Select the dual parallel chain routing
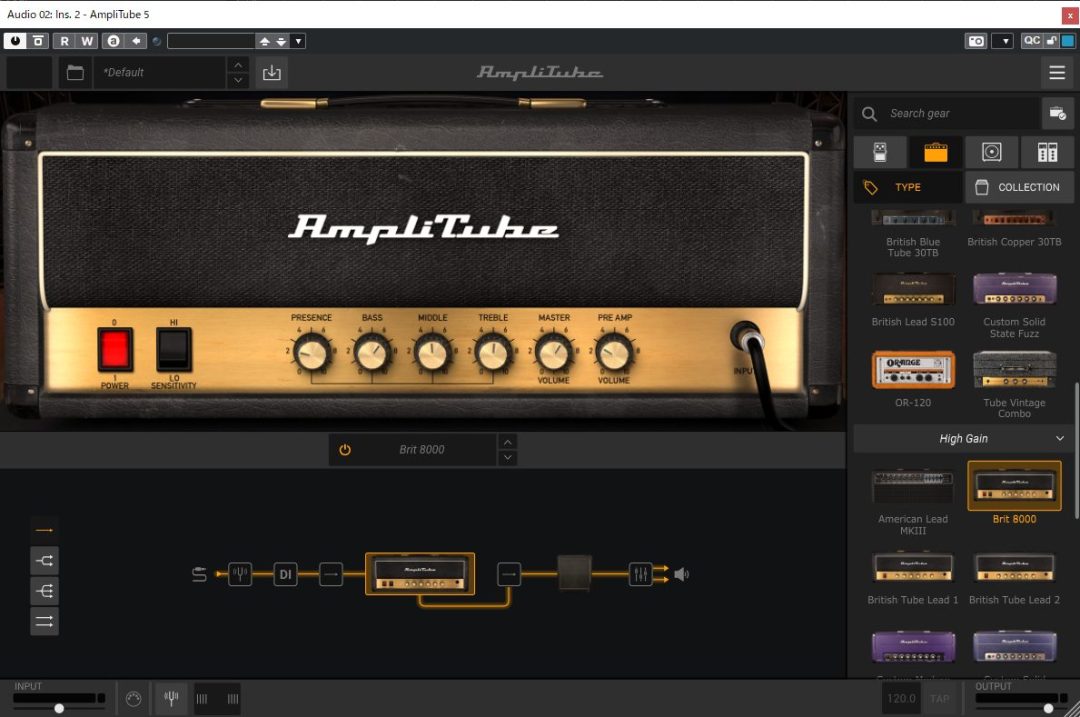1080x717 pixels. (44, 621)
